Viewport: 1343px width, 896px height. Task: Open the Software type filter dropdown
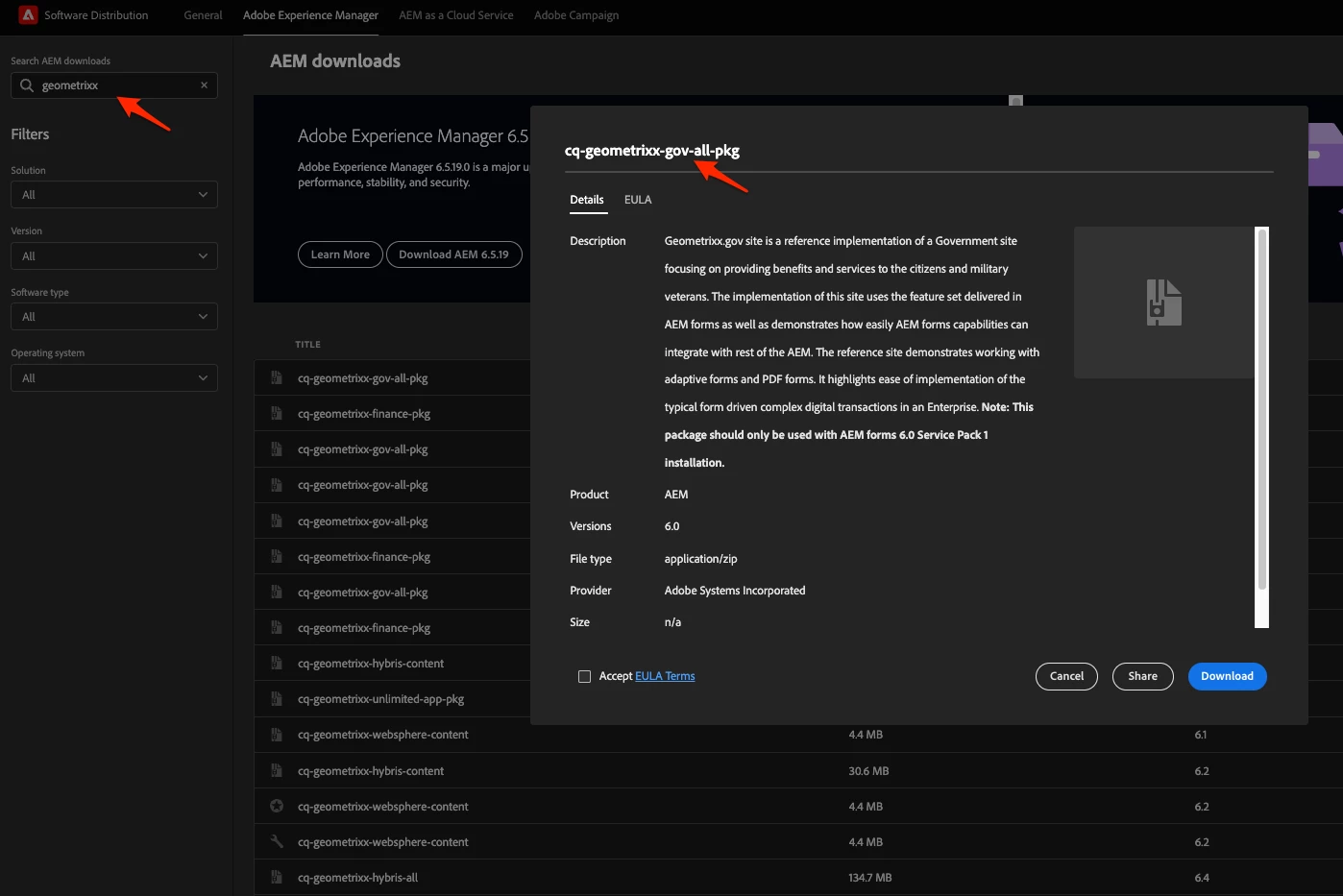[114, 317]
